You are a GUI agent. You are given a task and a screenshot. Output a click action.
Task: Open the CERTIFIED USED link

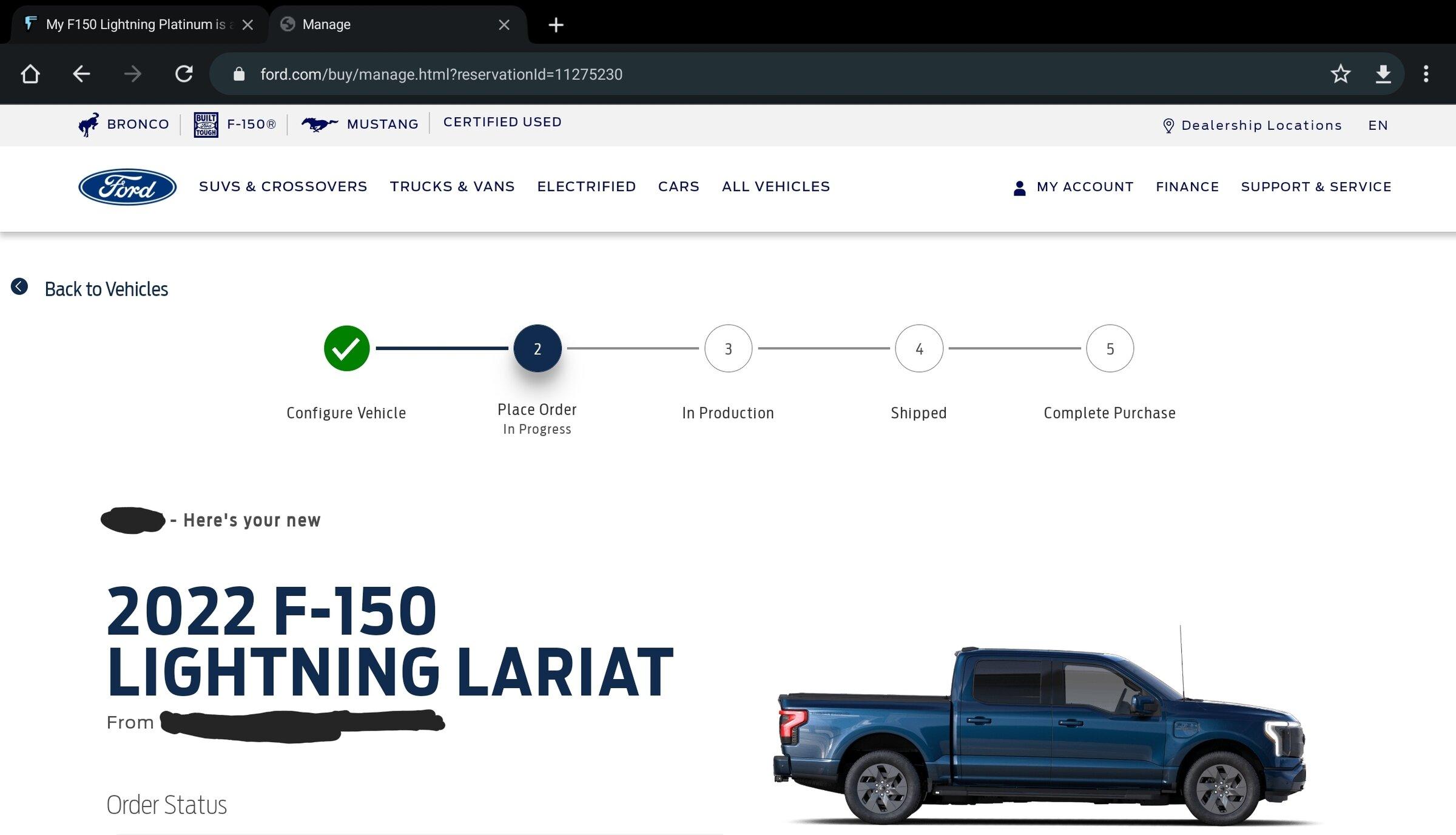(502, 122)
